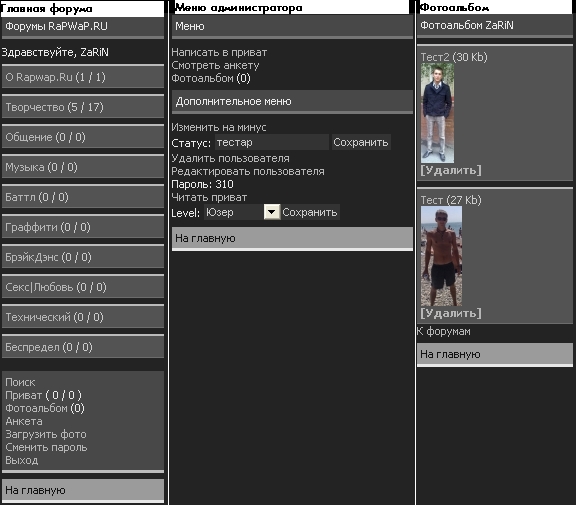This screenshot has height=505, width=576.
Task: Save level with Сохранить next to Юзер
Action: point(310,212)
